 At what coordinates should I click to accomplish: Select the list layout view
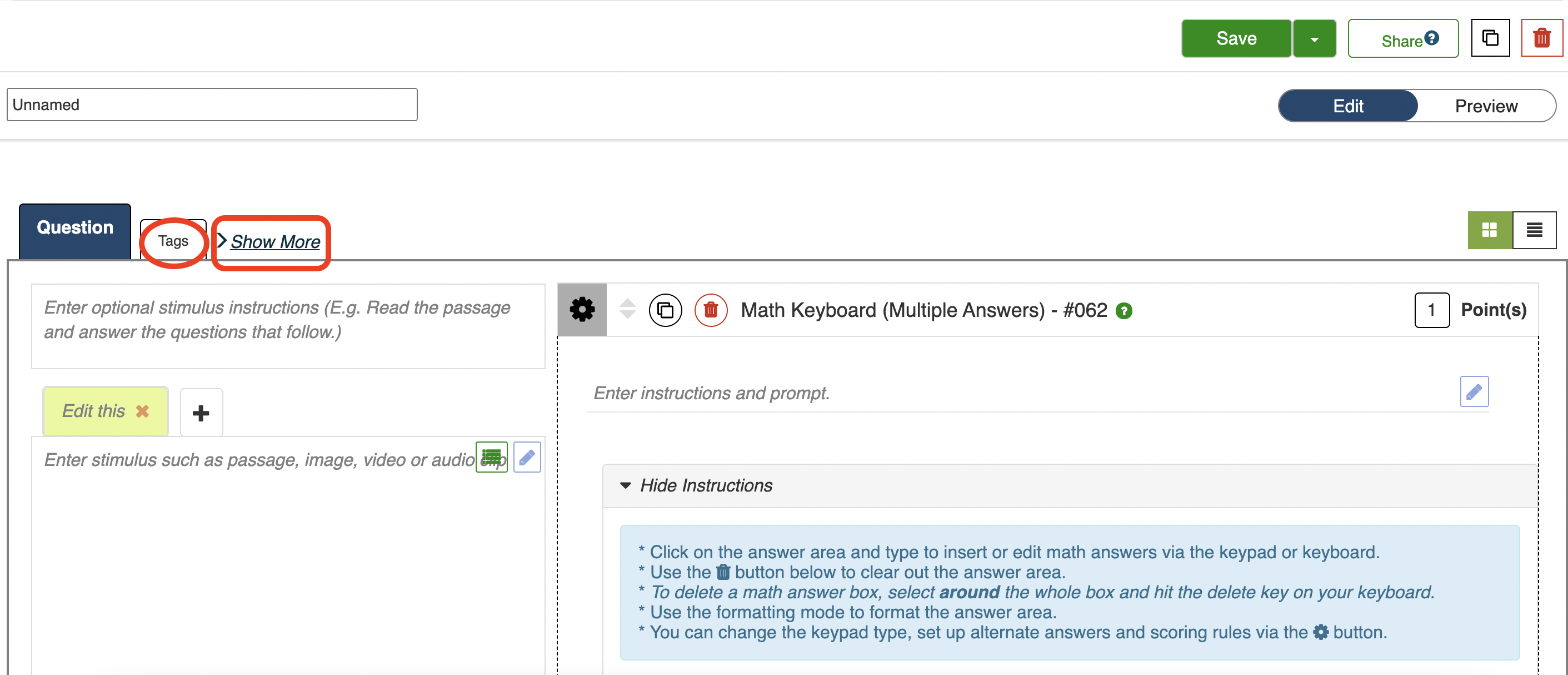[x=1534, y=230]
